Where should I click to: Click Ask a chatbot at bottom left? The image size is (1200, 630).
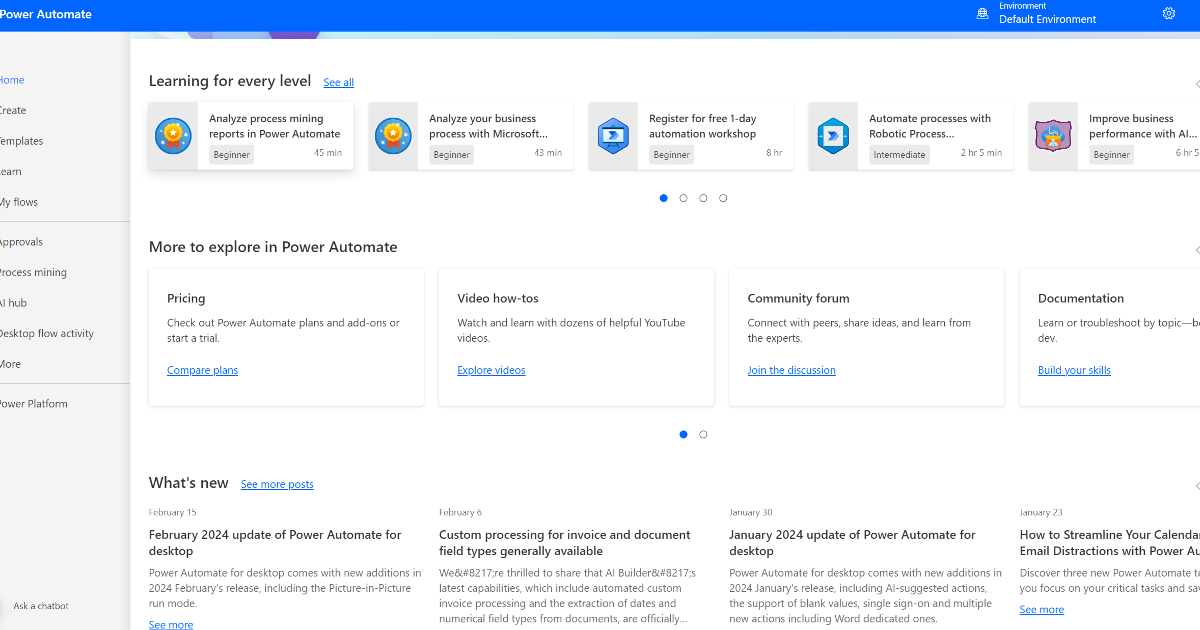click(x=40, y=605)
